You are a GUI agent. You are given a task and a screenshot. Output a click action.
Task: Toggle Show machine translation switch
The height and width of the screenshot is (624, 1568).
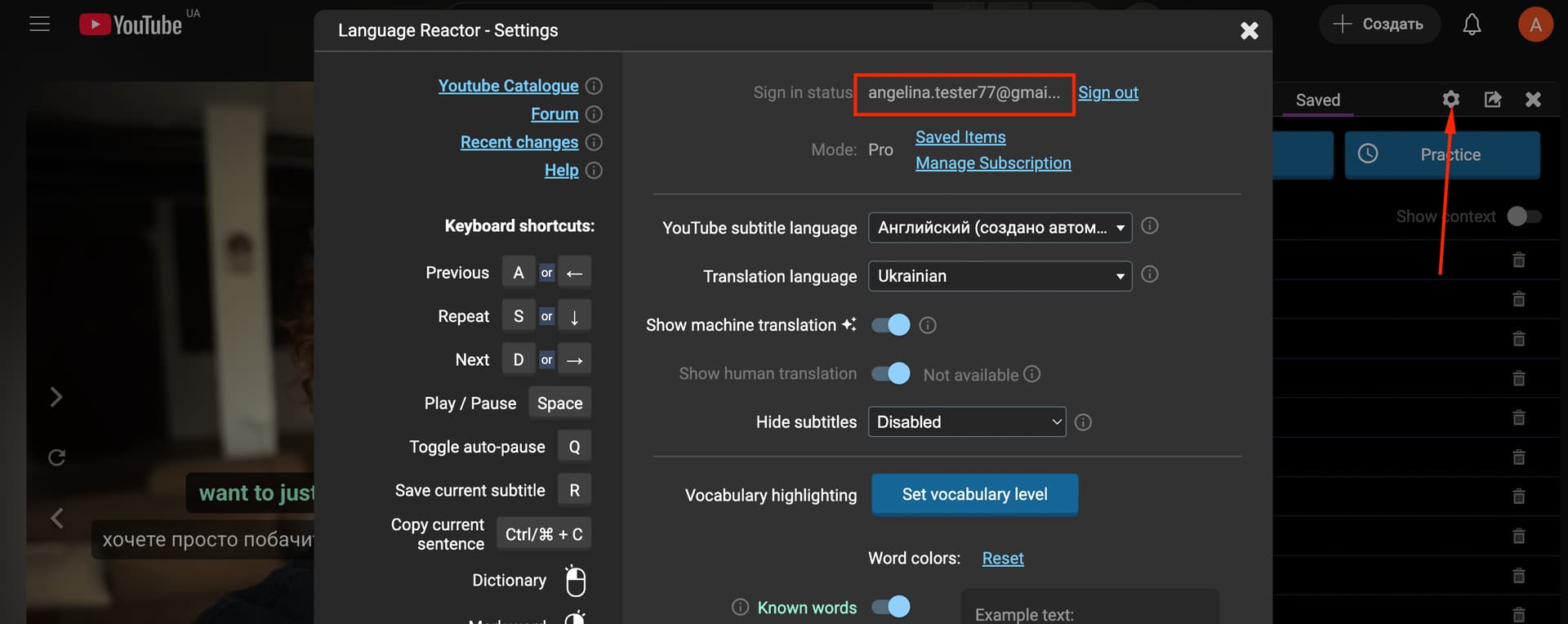click(x=891, y=325)
